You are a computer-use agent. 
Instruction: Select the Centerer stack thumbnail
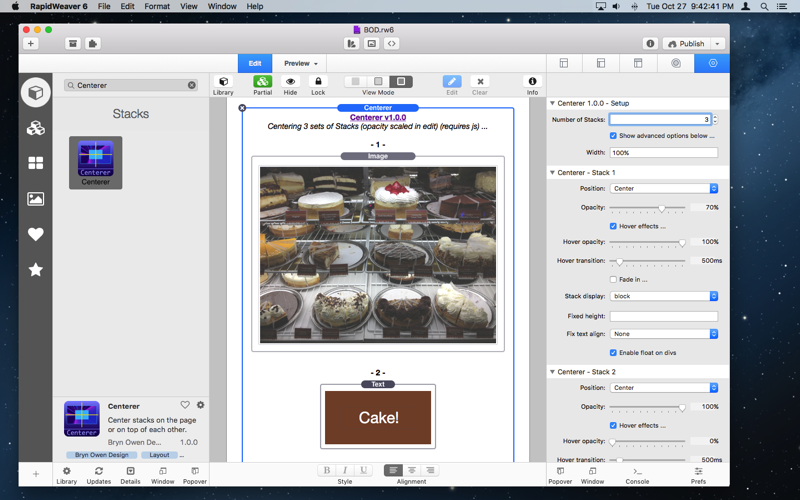pyautogui.click(x=95, y=163)
